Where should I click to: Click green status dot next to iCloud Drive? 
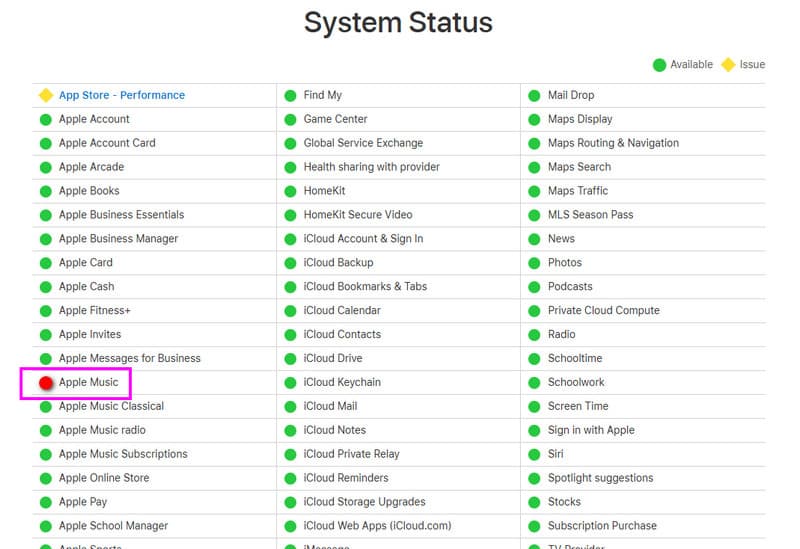click(x=290, y=358)
